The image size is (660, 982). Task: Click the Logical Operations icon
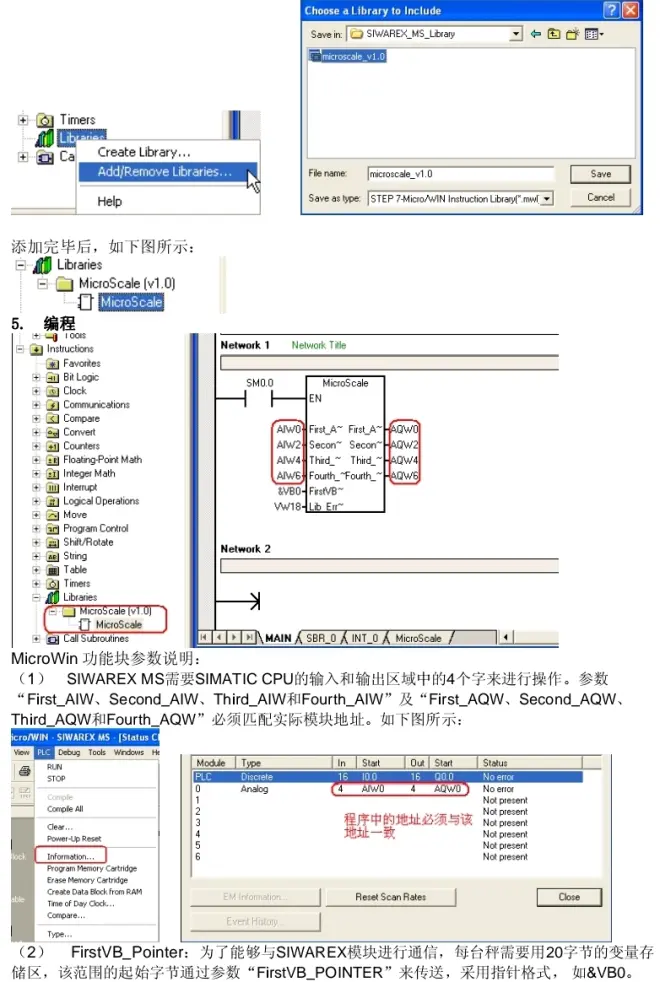(53, 501)
